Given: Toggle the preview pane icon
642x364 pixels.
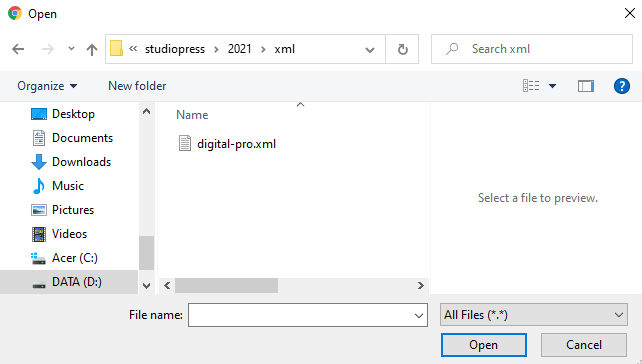Looking at the screenshot, I should pyautogui.click(x=585, y=86).
